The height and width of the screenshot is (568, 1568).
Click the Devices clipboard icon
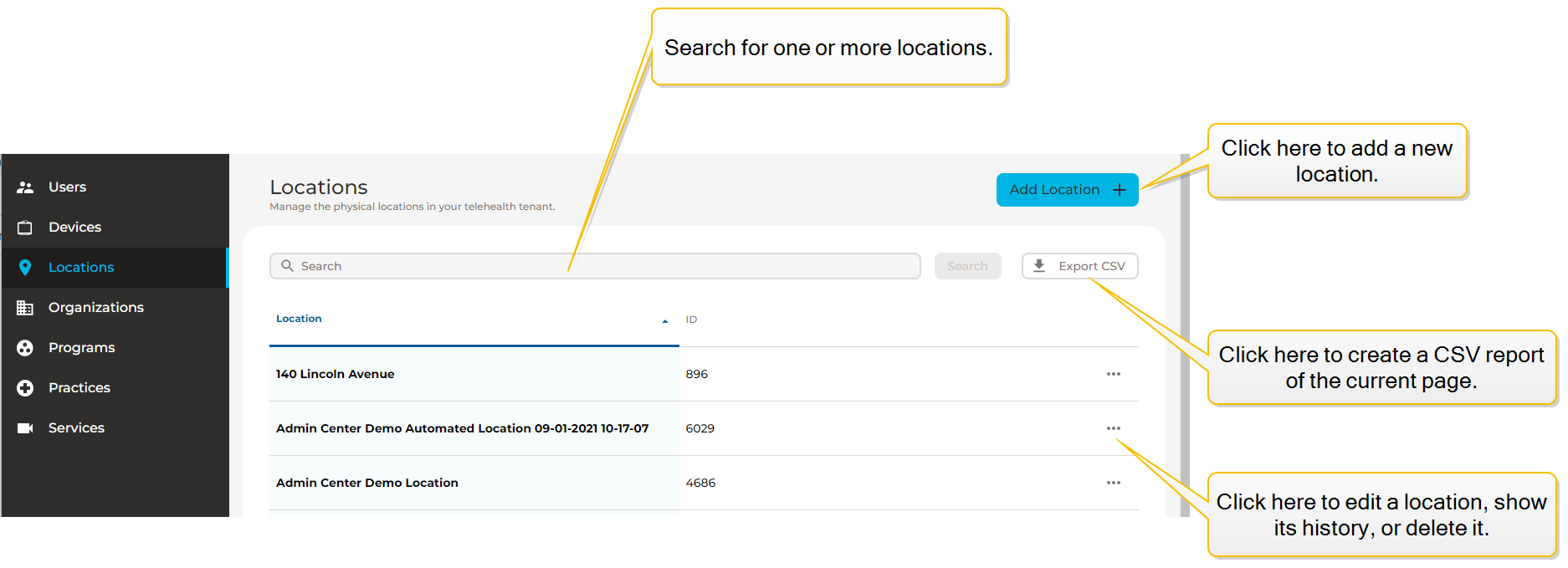[25, 228]
